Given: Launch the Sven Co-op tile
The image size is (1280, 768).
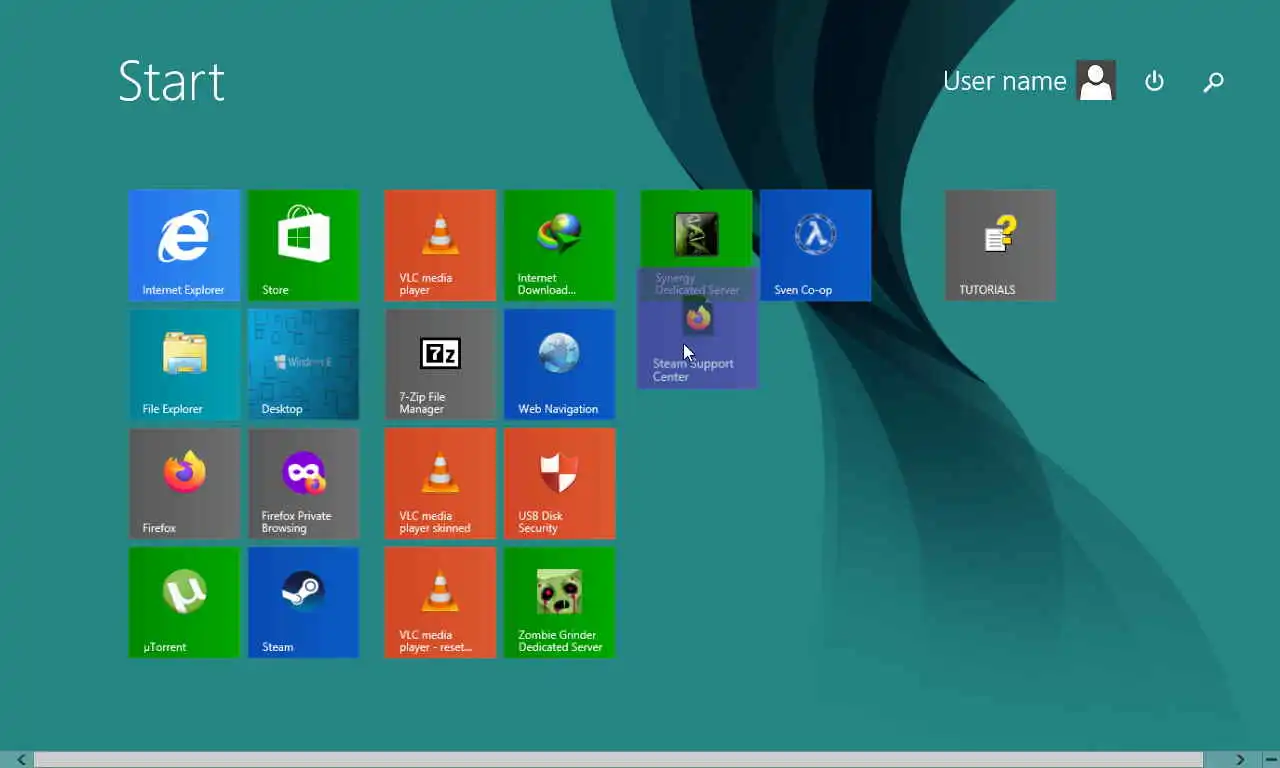Looking at the screenshot, I should [x=815, y=245].
